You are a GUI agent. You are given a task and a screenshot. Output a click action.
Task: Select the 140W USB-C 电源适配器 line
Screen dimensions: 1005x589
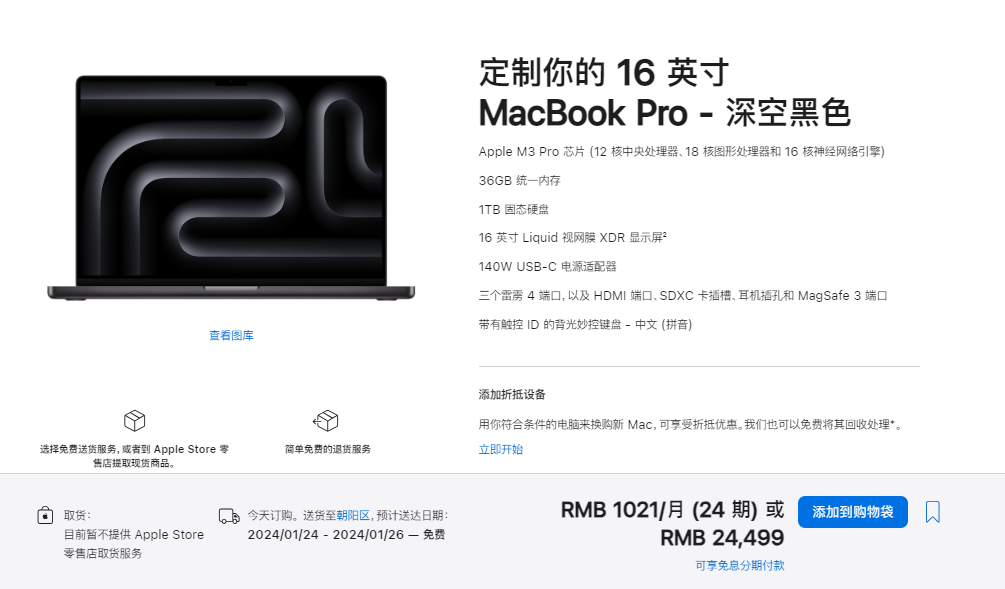pyautogui.click(x=547, y=267)
